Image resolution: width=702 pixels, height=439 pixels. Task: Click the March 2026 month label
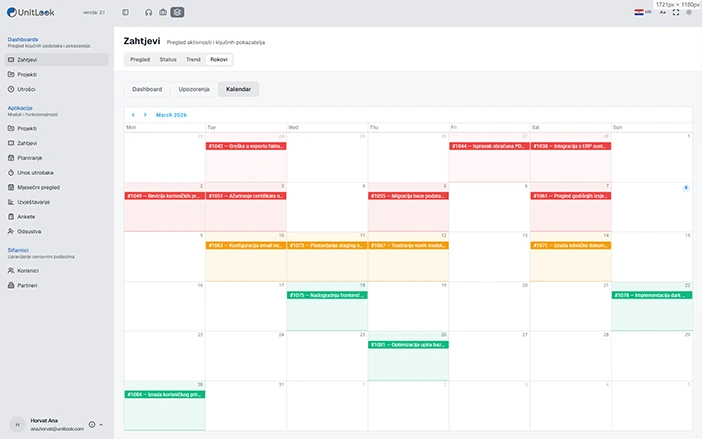[171, 115]
